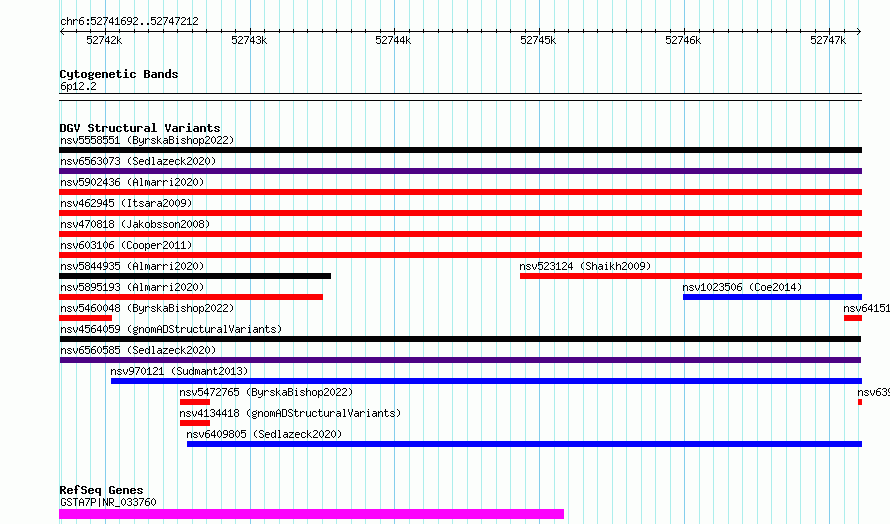Click the 52745k ruler tick label

pos(538,40)
